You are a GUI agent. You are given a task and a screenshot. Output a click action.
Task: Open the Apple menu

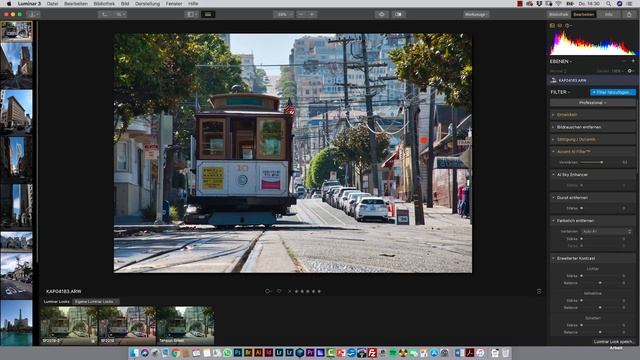click(9, 4)
